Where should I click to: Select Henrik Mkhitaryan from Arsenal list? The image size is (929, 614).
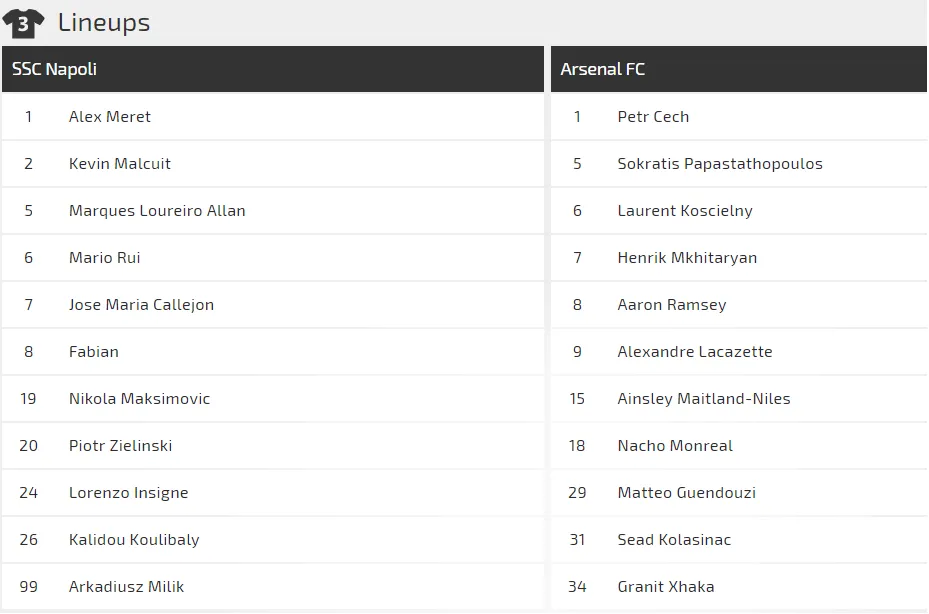(x=687, y=258)
